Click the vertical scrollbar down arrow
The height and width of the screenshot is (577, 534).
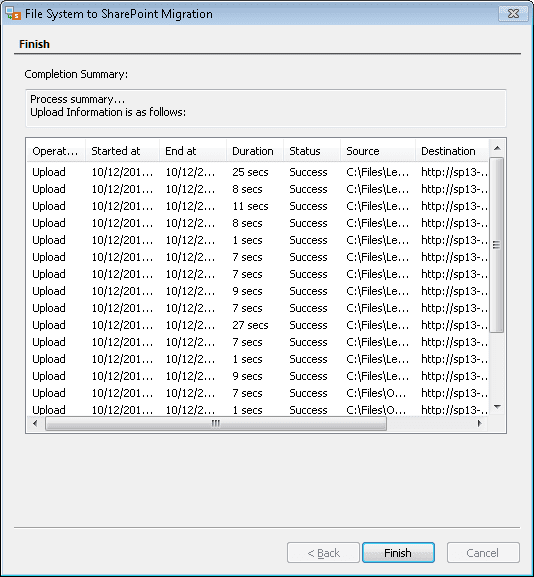click(x=497, y=407)
